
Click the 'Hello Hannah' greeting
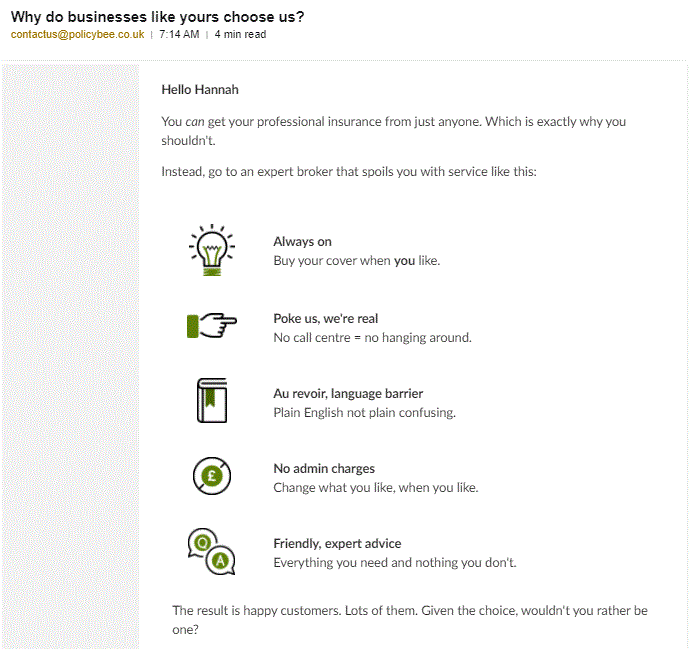click(x=200, y=90)
